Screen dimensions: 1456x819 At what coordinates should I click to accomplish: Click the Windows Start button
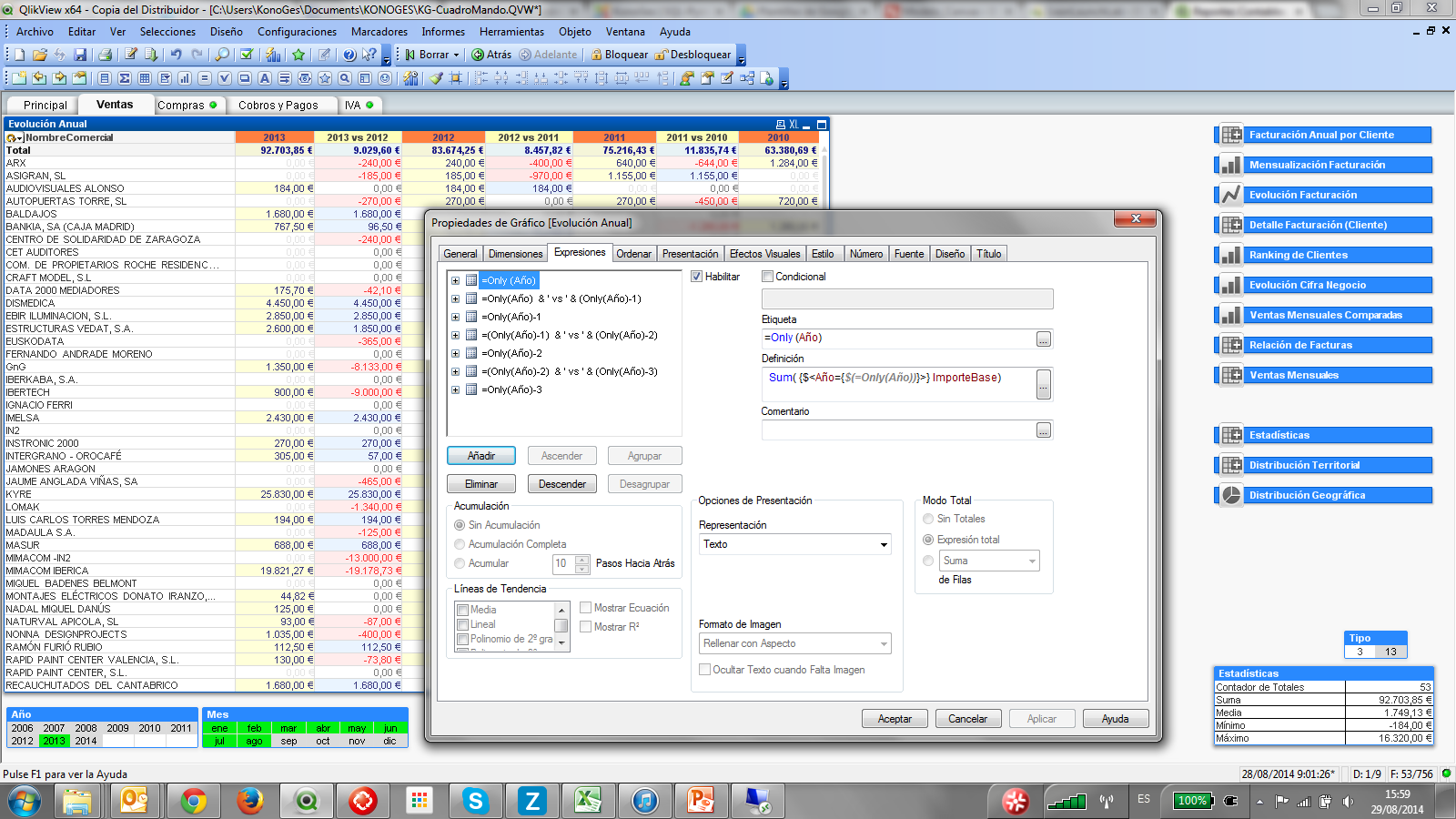[x=24, y=801]
